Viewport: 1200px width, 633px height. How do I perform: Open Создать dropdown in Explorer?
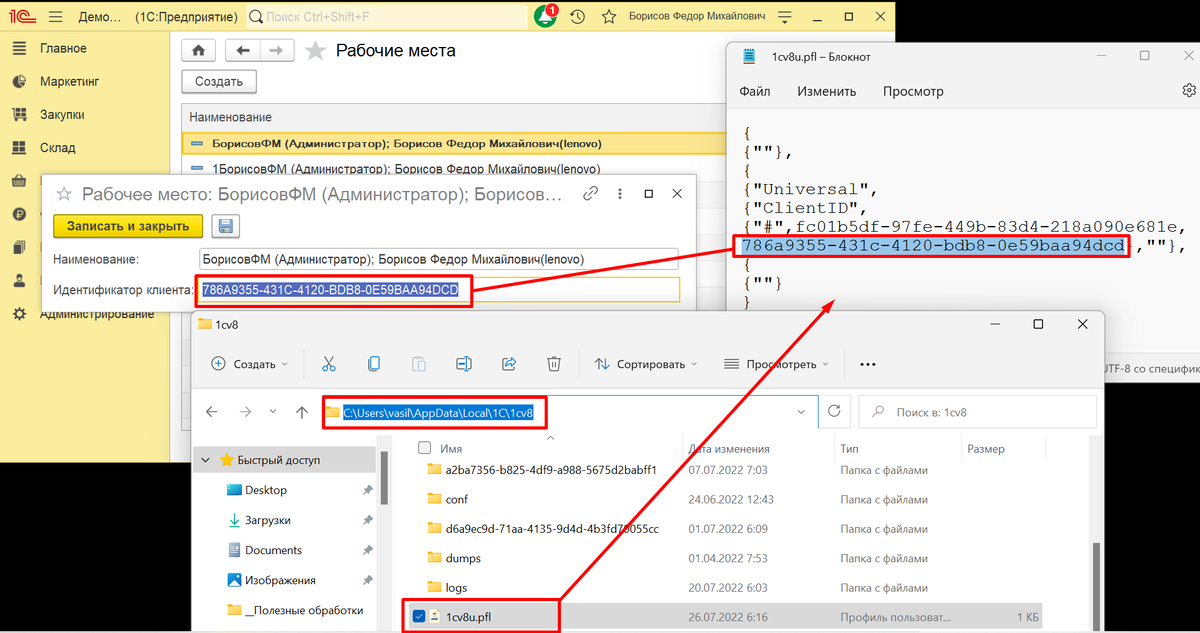pyautogui.click(x=250, y=364)
